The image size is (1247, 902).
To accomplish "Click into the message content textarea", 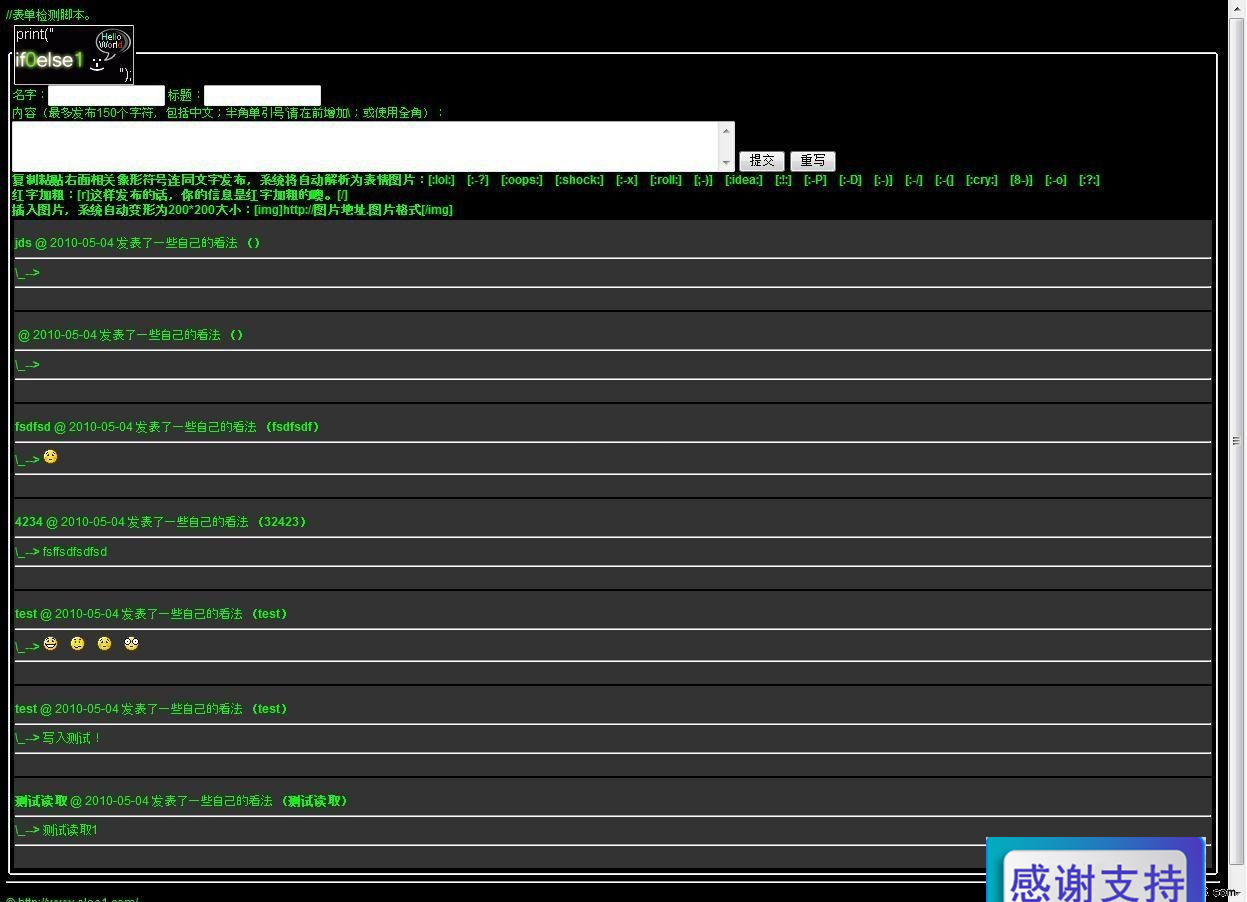I will click(x=365, y=146).
